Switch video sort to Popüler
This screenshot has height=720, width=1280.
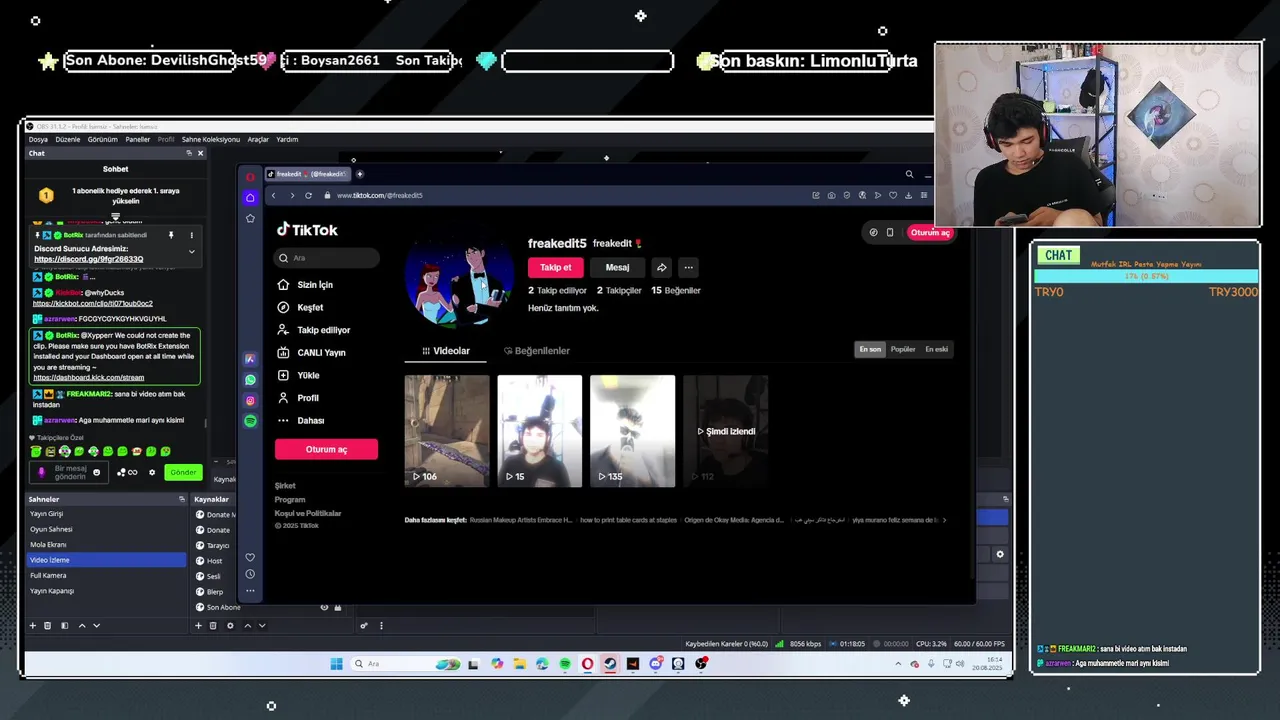pyautogui.click(x=903, y=349)
